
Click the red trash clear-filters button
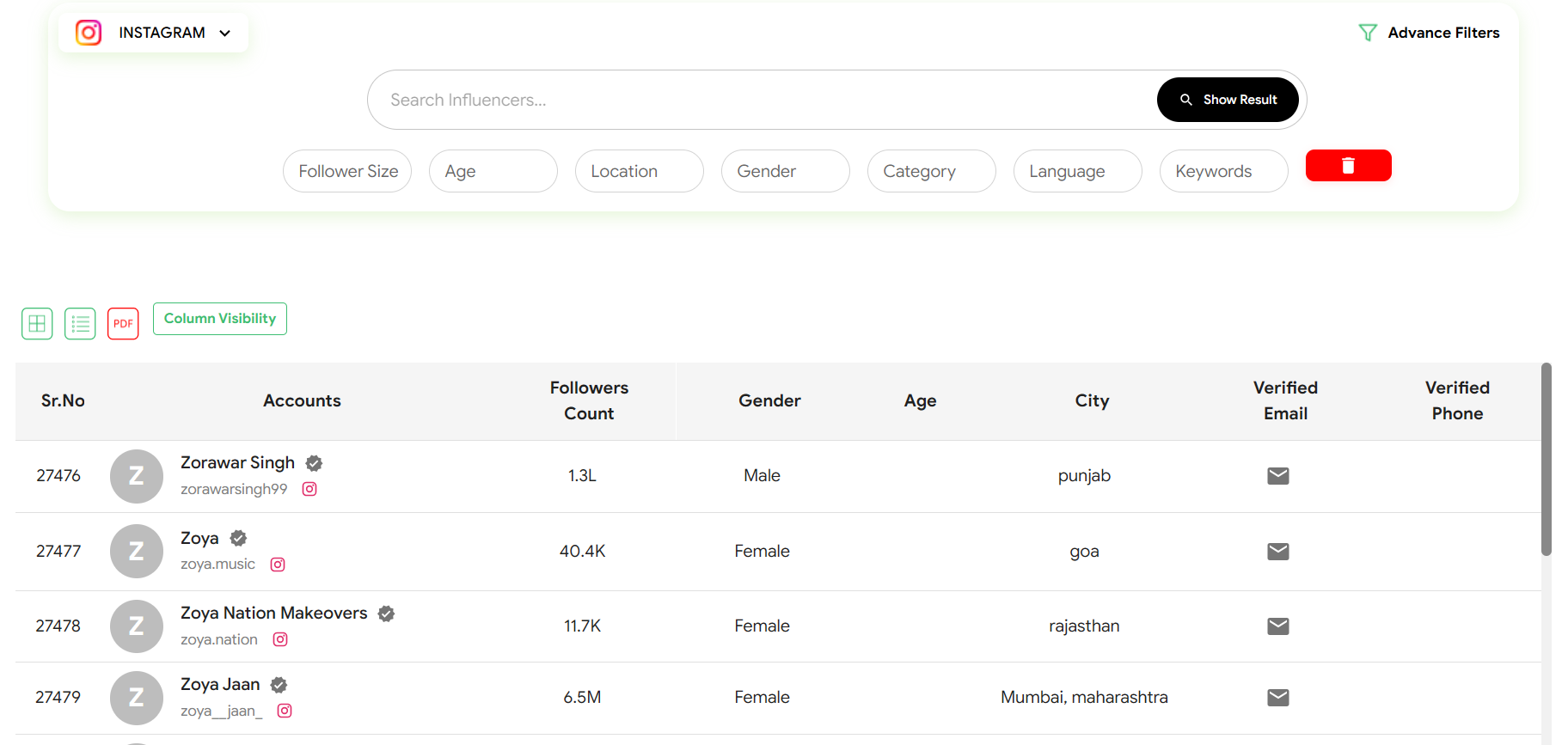[x=1347, y=166]
